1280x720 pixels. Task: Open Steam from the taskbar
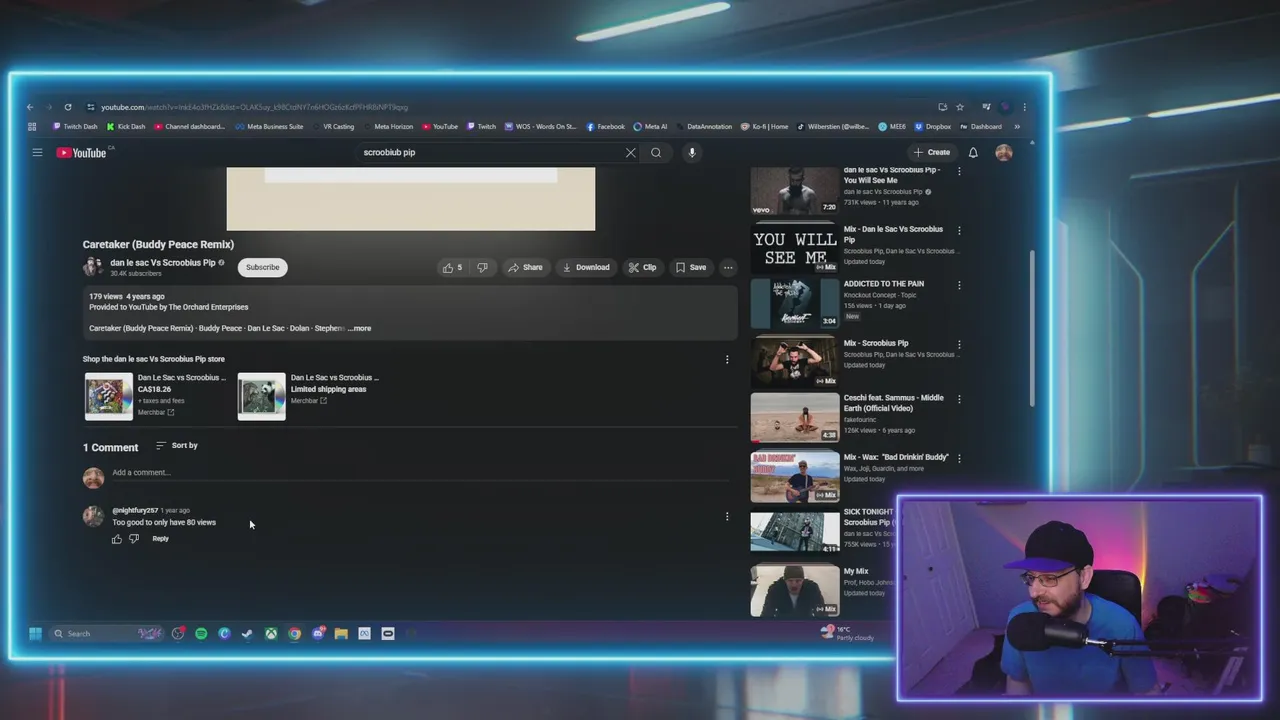[x=247, y=633]
